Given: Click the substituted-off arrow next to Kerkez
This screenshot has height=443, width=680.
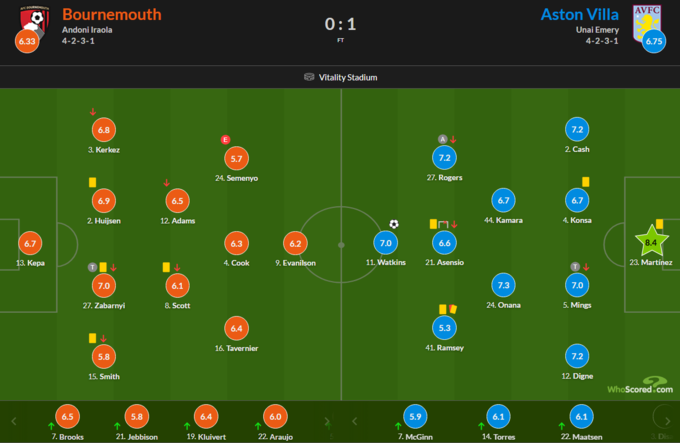Looking at the screenshot, I should (93, 111).
